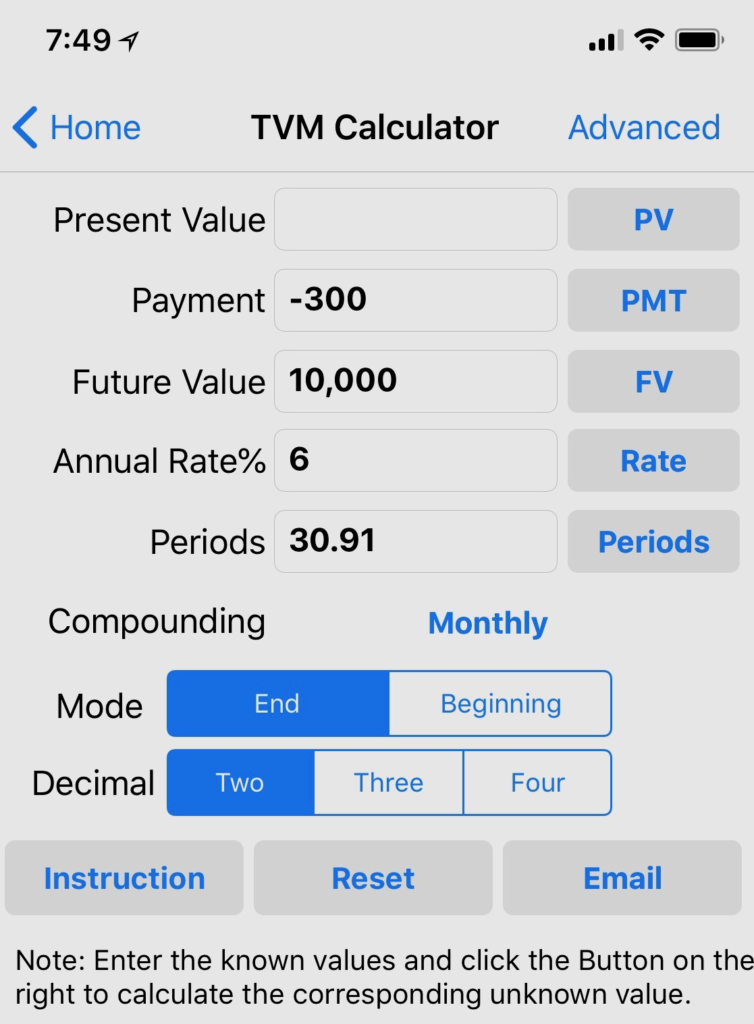The height and width of the screenshot is (1024, 754).
Task: Tap the Wi-Fi status icon
Action: (649, 40)
